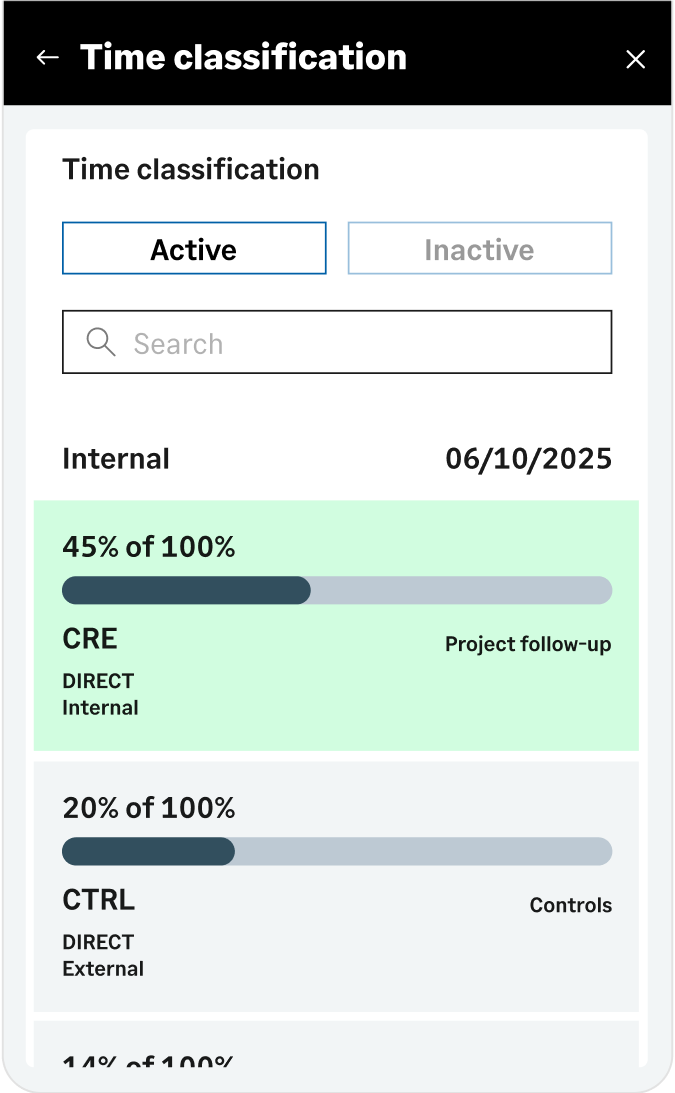The height and width of the screenshot is (1093, 675).
Task: Close the Time classification panel
Action: pyautogui.click(x=635, y=59)
